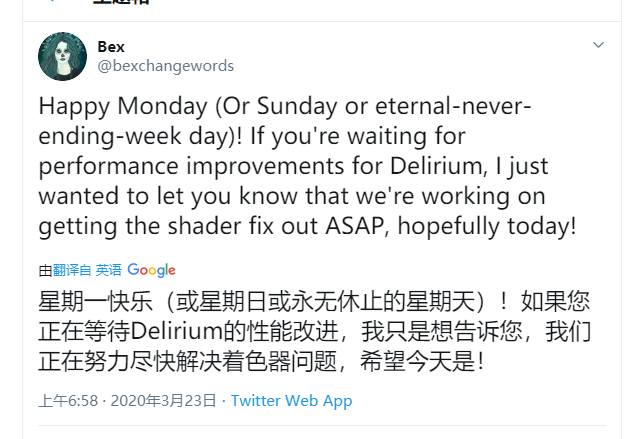The height and width of the screenshot is (439, 638).
Task: Click the "英语" source language link
Action: (109, 270)
